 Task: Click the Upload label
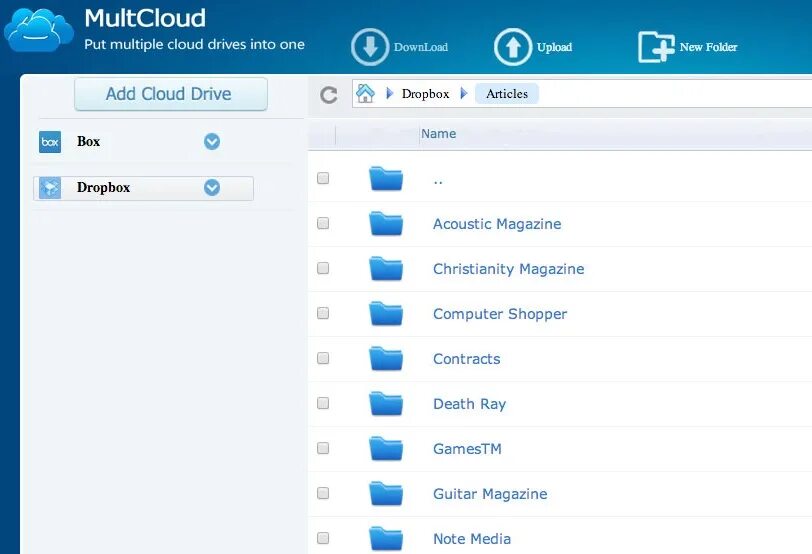point(555,47)
